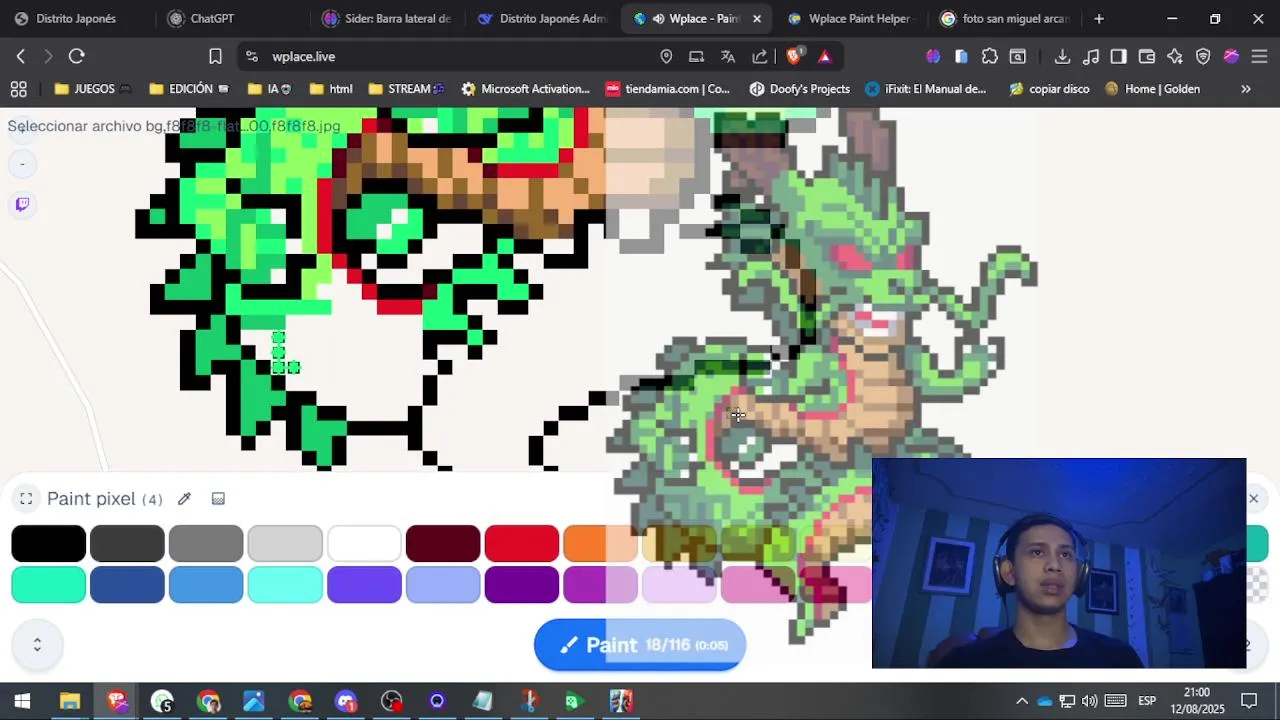This screenshot has width=1280, height=720.
Task: Share this page icon
Action: [760, 57]
